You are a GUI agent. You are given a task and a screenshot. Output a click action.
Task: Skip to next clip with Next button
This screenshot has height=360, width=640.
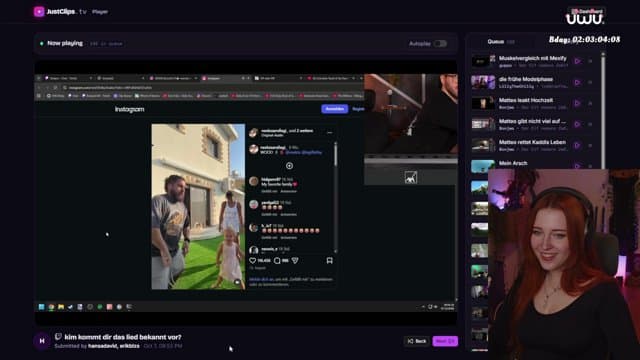pyautogui.click(x=445, y=341)
